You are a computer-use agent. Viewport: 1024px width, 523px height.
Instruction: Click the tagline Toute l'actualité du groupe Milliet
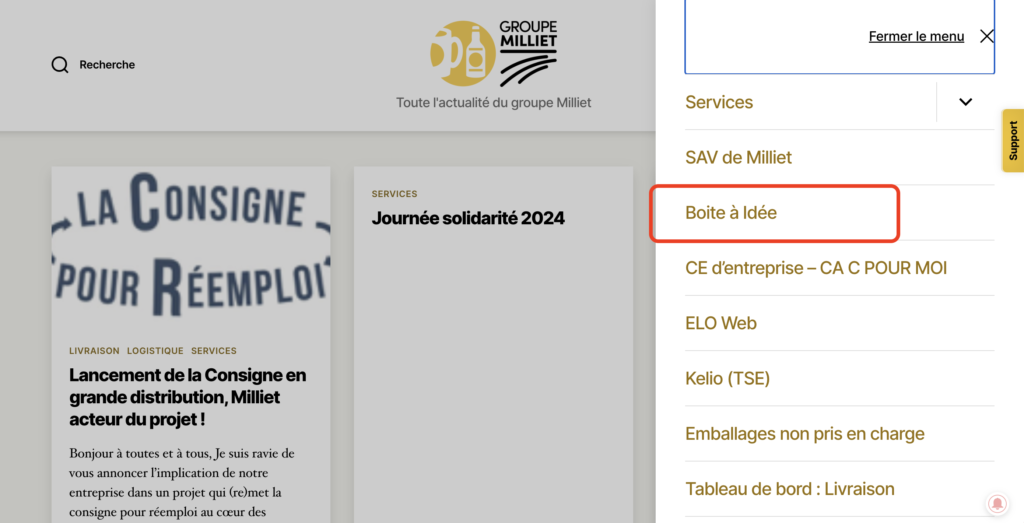[x=494, y=103]
